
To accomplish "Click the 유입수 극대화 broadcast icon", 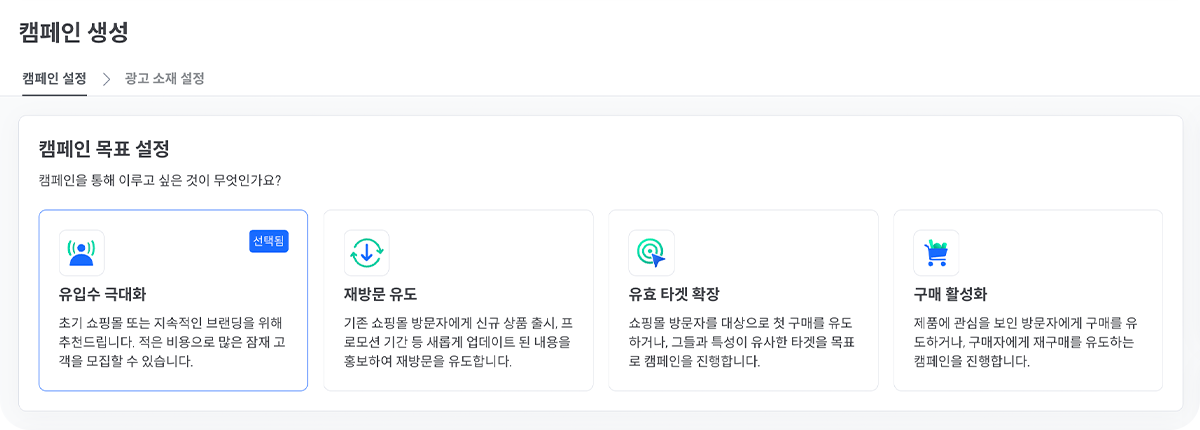I will tap(82, 253).
